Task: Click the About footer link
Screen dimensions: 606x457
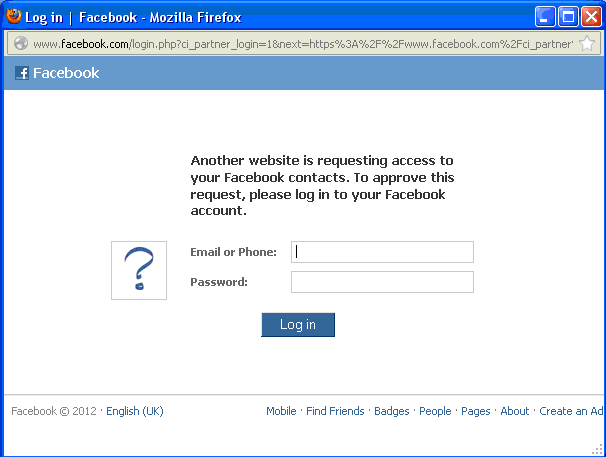Action: [515, 411]
